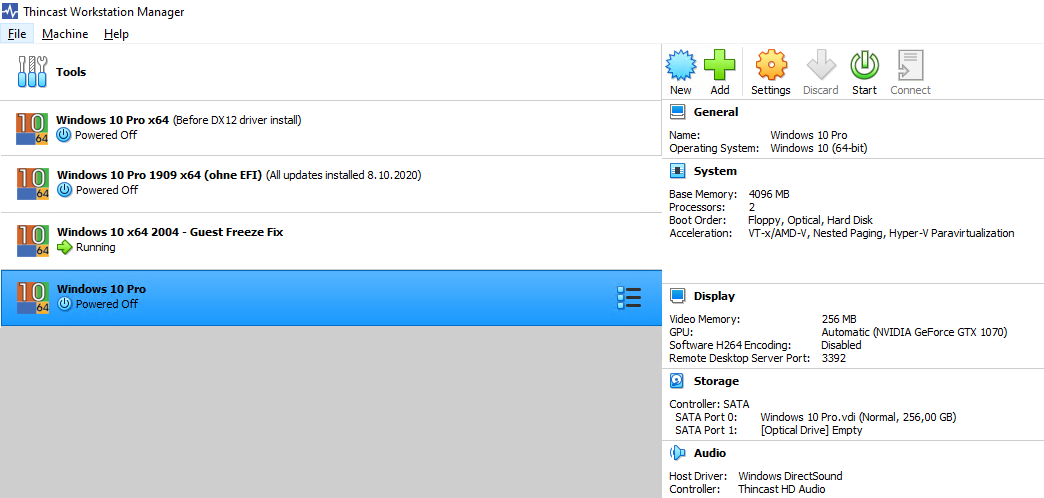Click "Automatic (NVIDIA GeForce GTX 1070)" GPU value
This screenshot has height=498, width=1044.
[x=915, y=332]
